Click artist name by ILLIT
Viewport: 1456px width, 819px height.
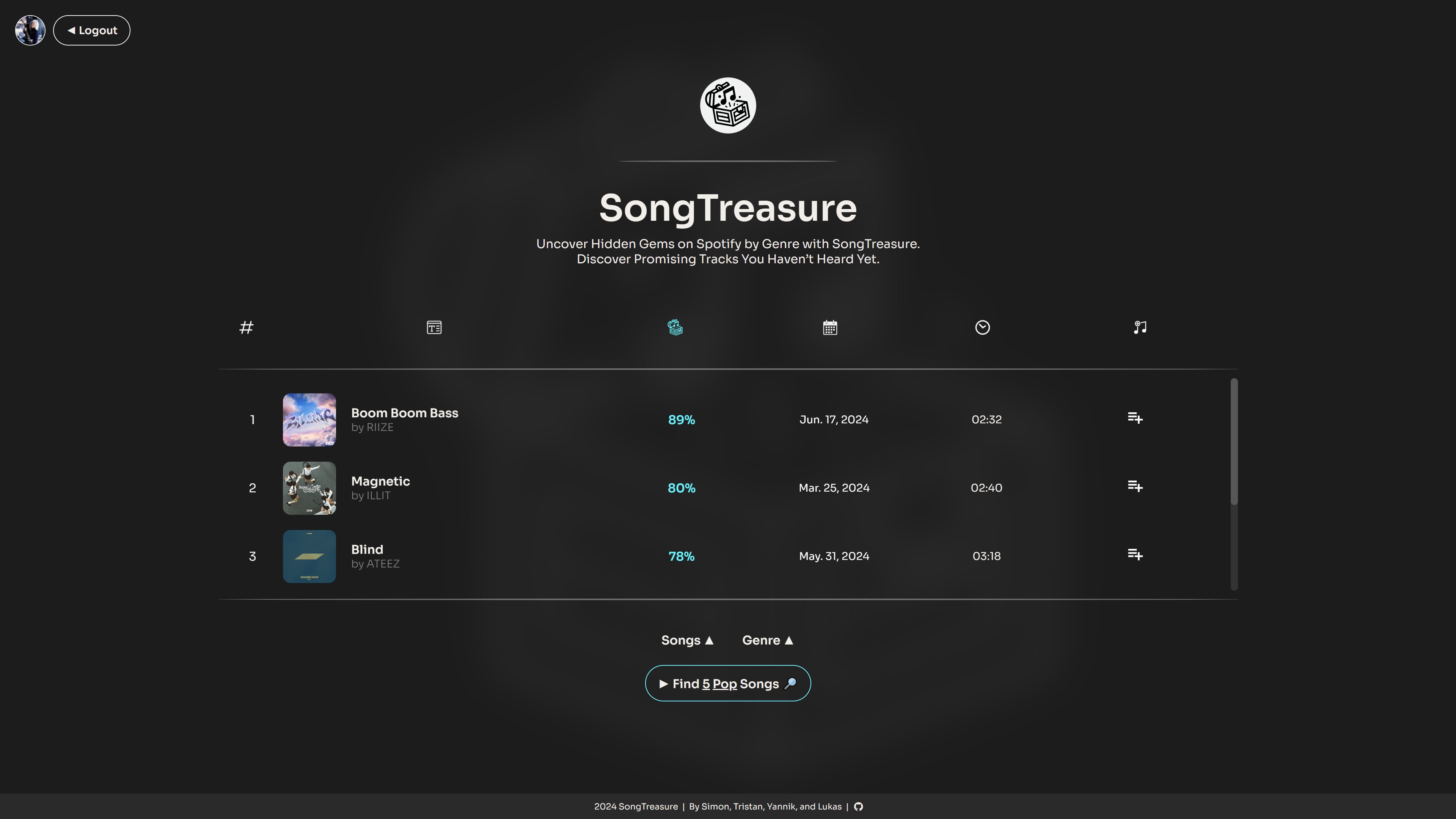coord(370,496)
